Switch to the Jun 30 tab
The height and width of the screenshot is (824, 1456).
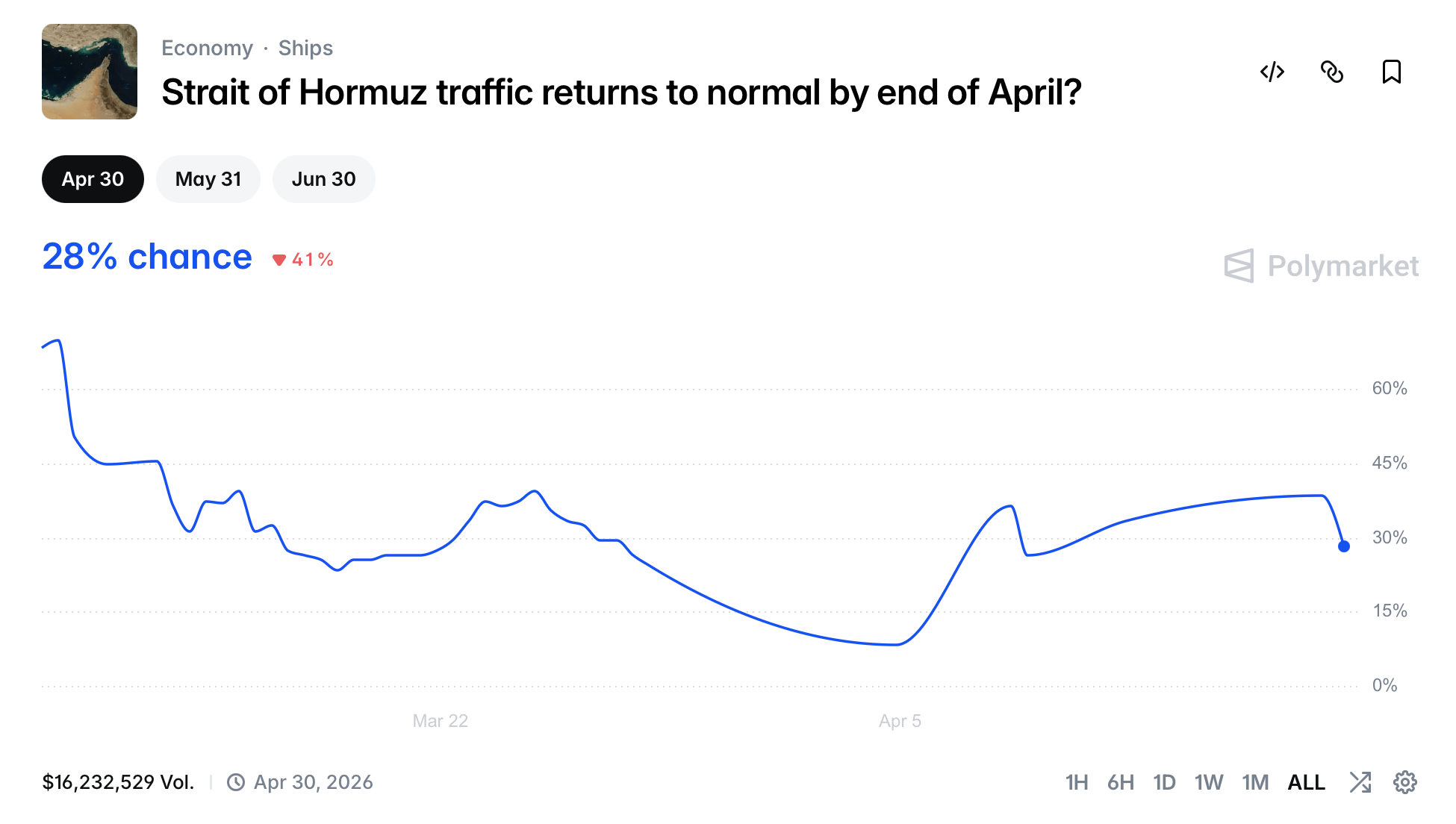coord(323,179)
